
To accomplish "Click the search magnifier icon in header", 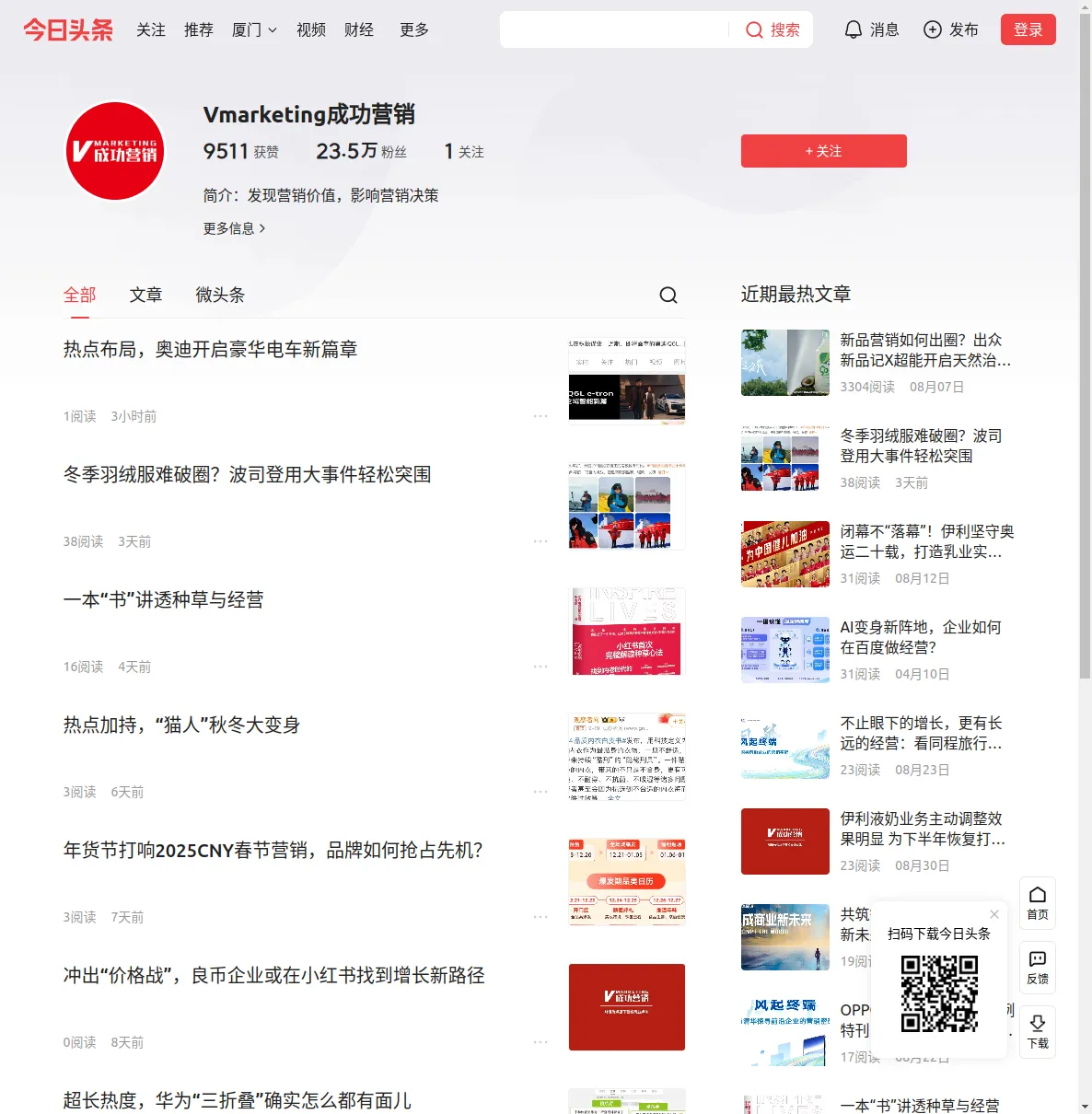I will click(754, 29).
